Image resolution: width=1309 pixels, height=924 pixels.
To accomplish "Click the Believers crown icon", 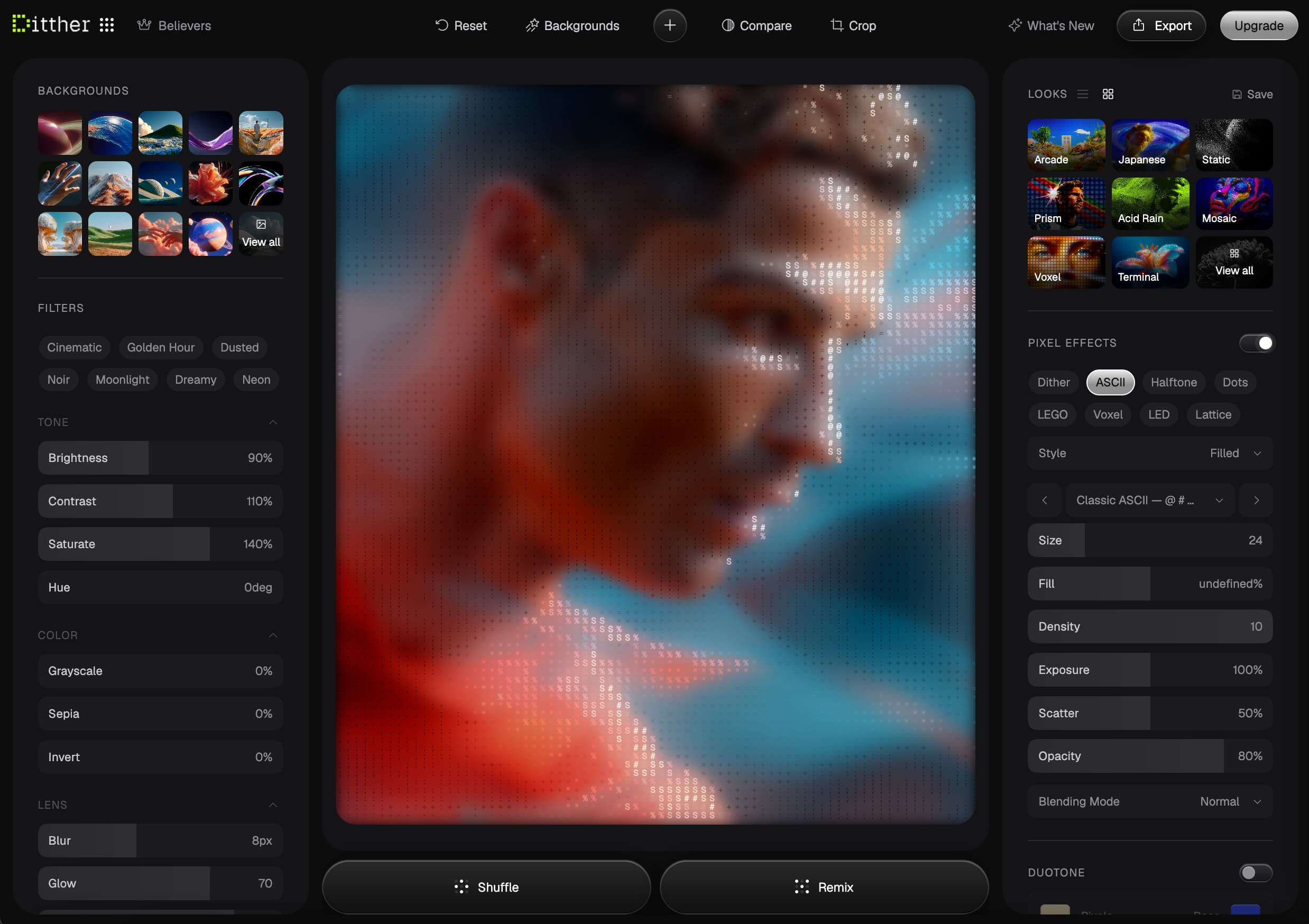I will pyautogui.click(x=144, y=25).
